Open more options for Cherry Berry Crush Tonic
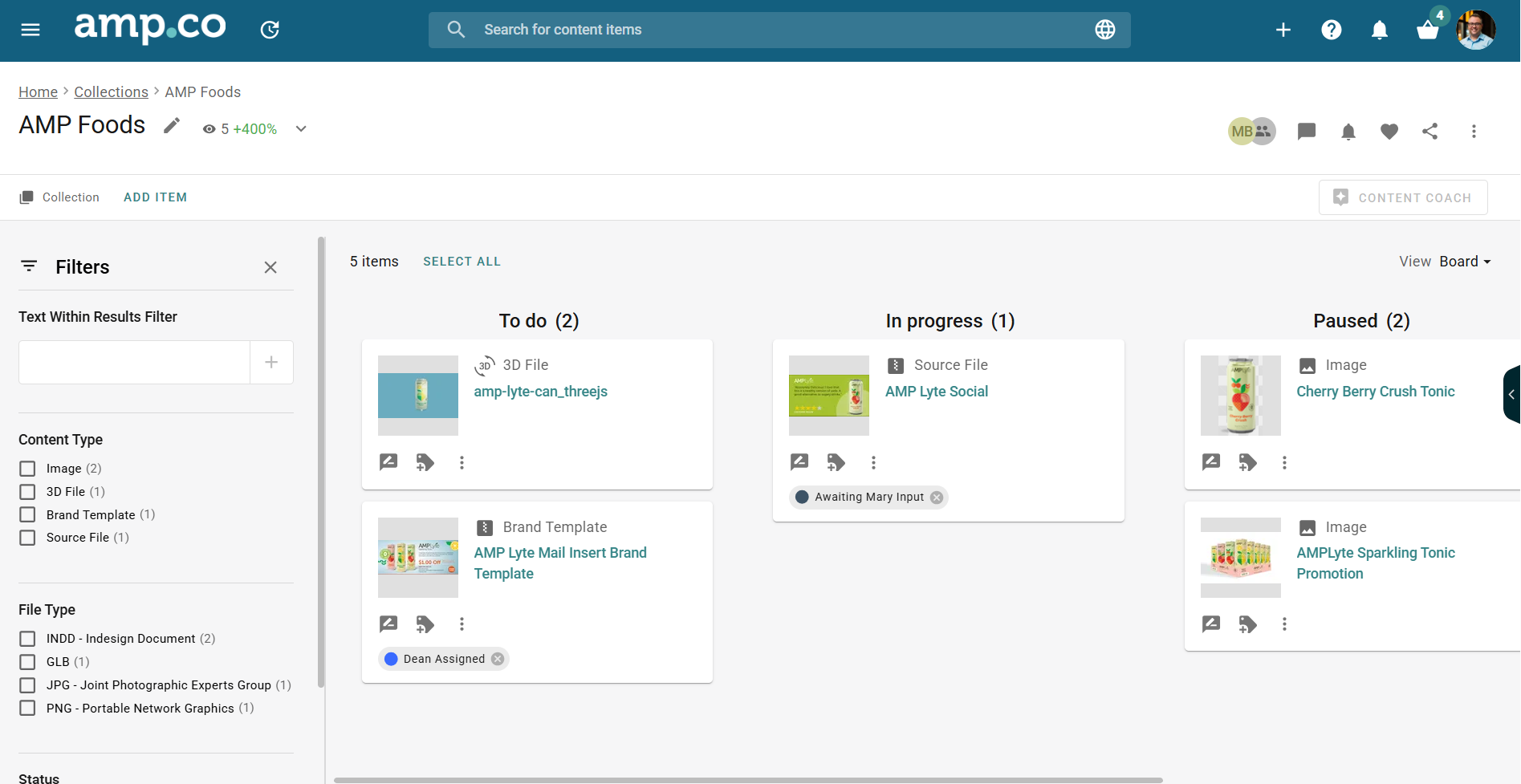Viewport: 1521px width, 784px height. coord(1284,462)
